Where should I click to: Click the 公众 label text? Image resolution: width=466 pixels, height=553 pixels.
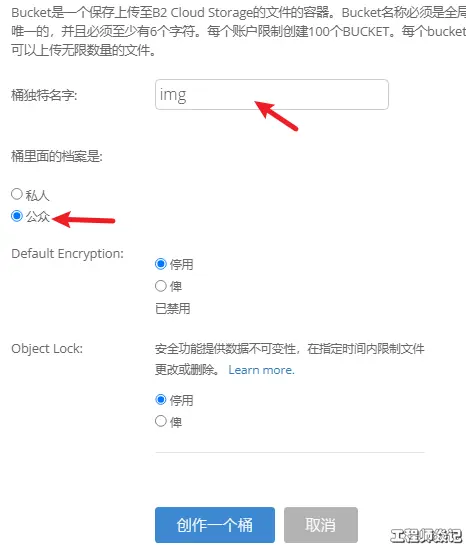[x=37, y=217]
